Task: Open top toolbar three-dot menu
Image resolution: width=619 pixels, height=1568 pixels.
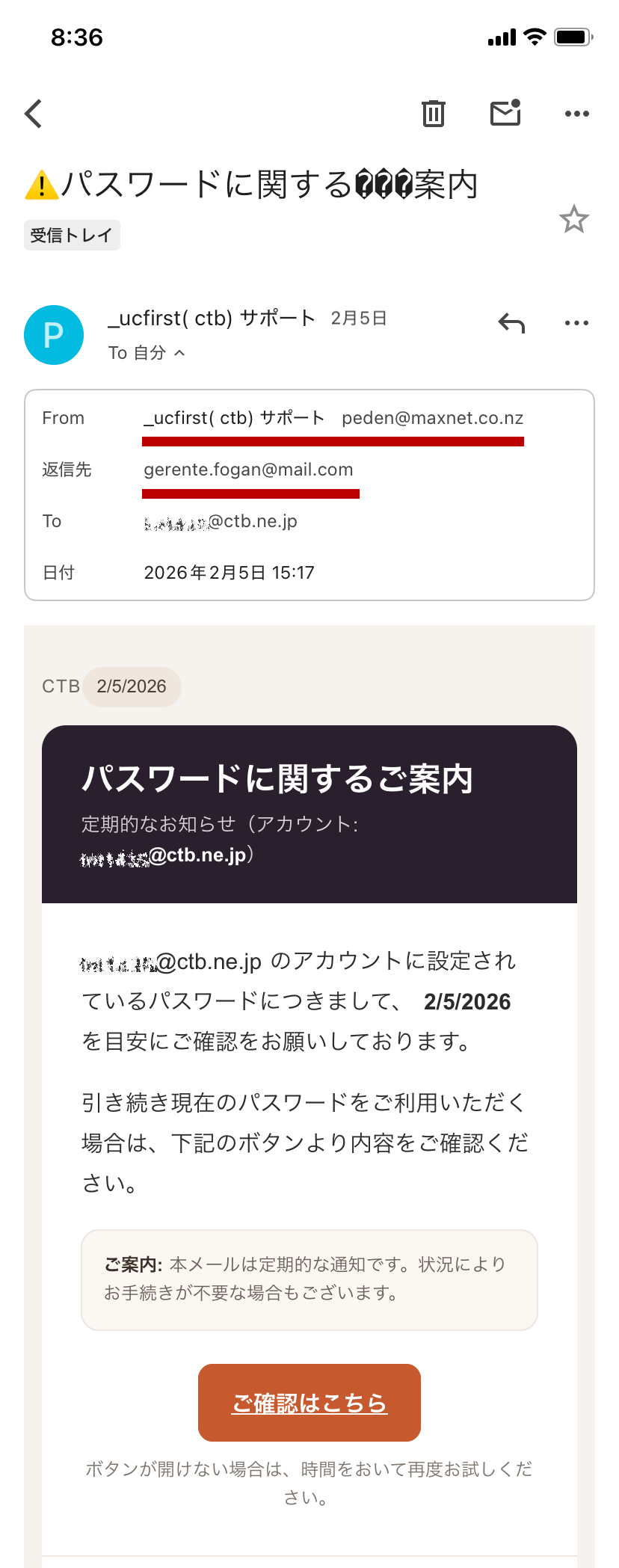Action: [x=576, y=114]
